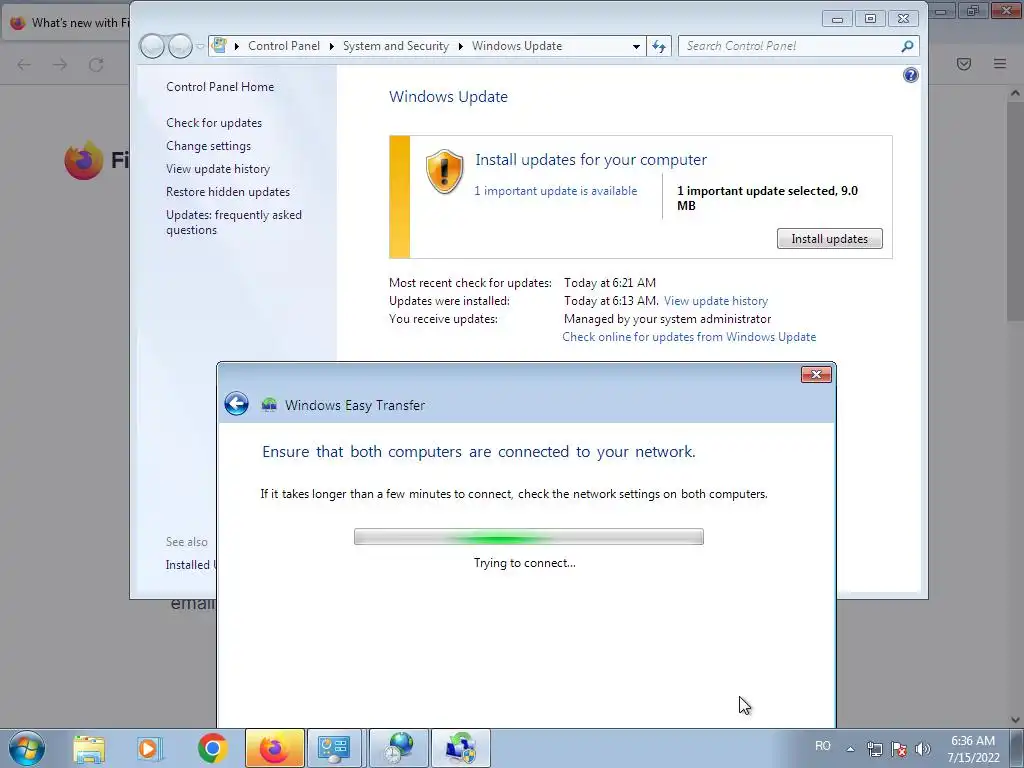The height and width of the screenshot is (768, 1024).
Task: Launch Windows Media Player from taskbar
Action: pos(149,749)
